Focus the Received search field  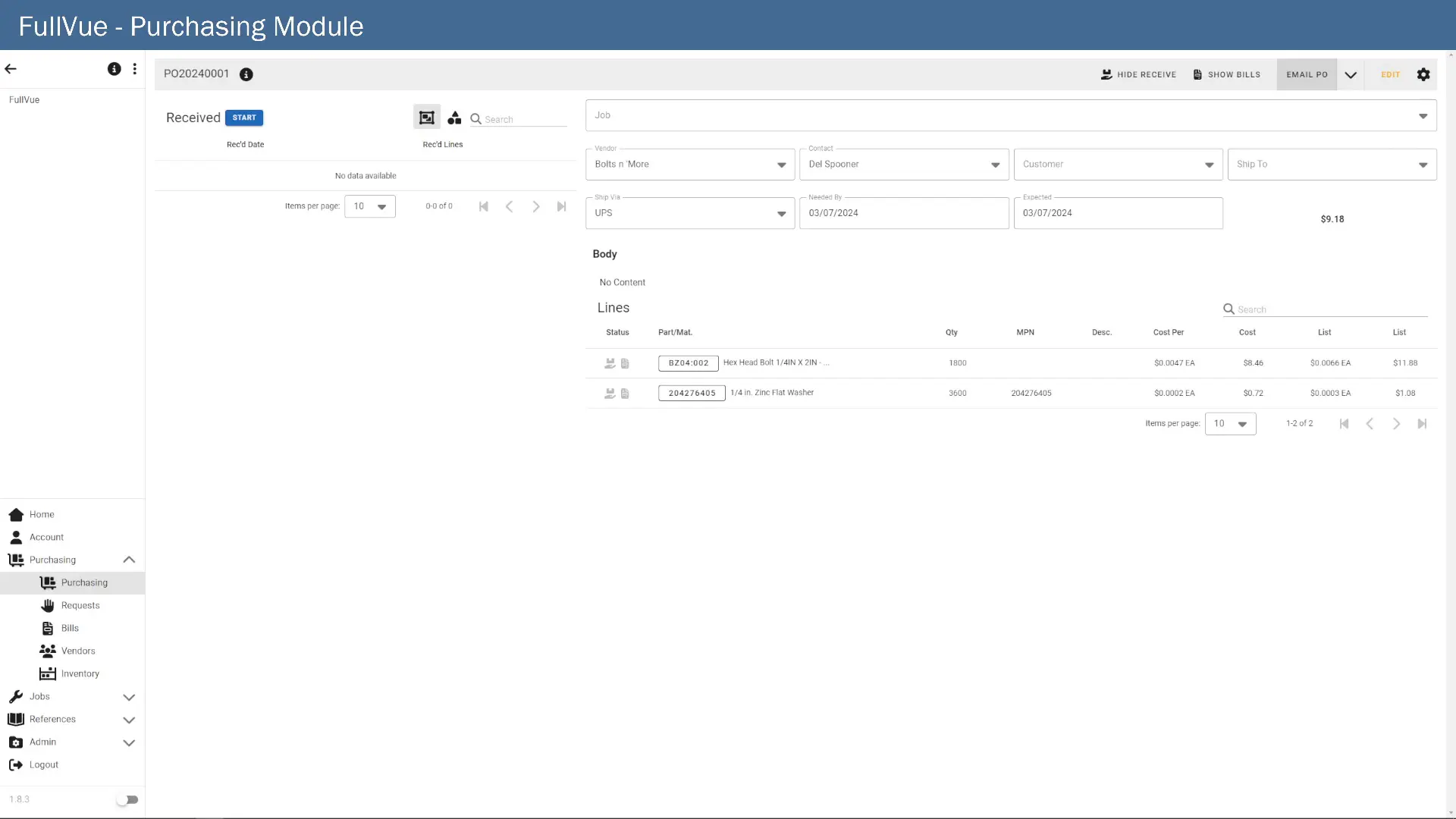[x=525, y=119]
